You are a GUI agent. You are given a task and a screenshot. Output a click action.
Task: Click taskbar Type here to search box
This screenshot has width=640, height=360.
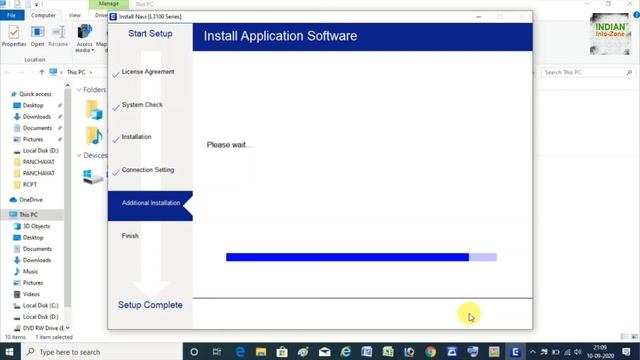tap(102, 352)
